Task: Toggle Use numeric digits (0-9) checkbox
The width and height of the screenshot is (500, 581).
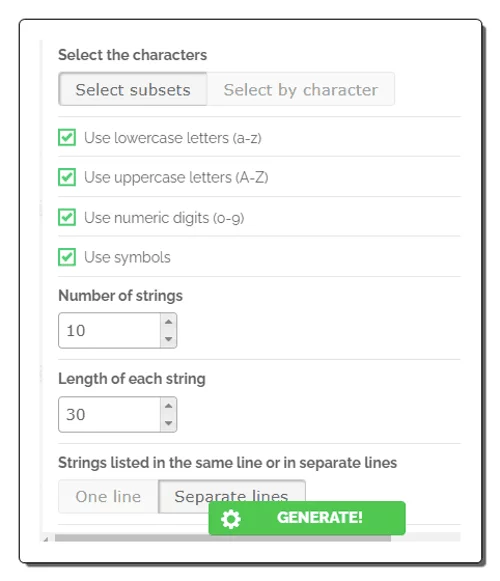Action: click(x=67, y=217)
